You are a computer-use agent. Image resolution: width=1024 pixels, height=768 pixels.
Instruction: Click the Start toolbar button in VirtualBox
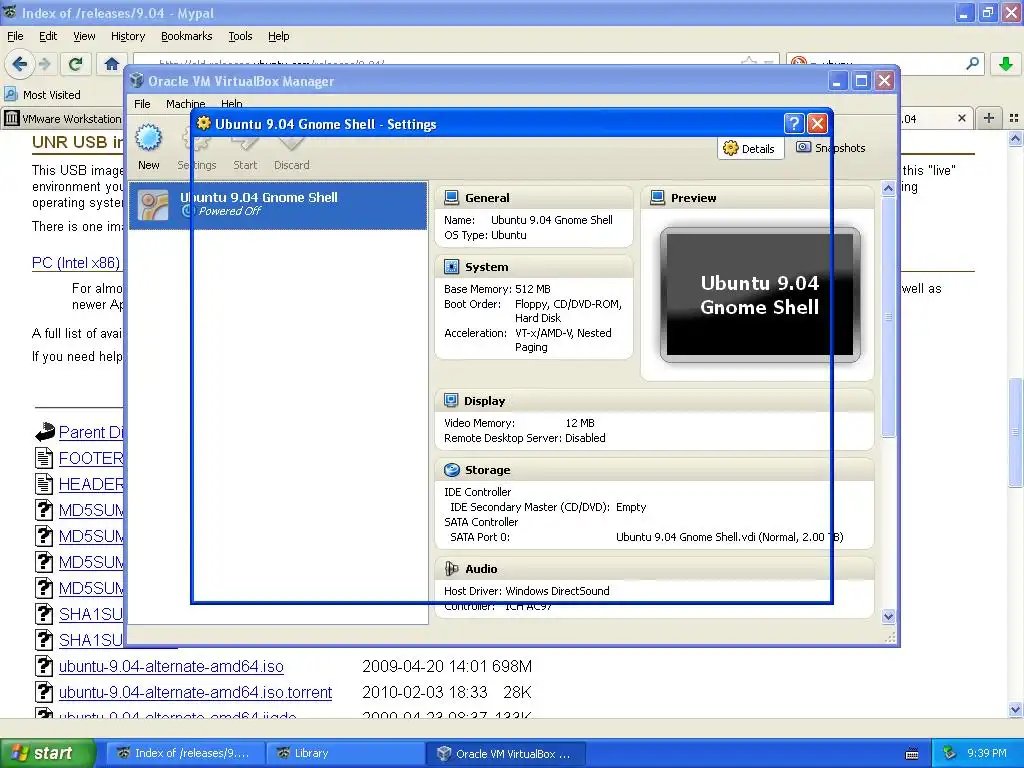pyautogui.click(x=246, y=148)
